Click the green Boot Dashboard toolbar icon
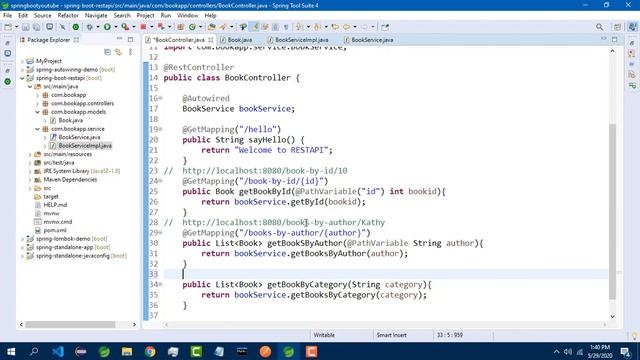The image size is (640, 360). (76, 27)
